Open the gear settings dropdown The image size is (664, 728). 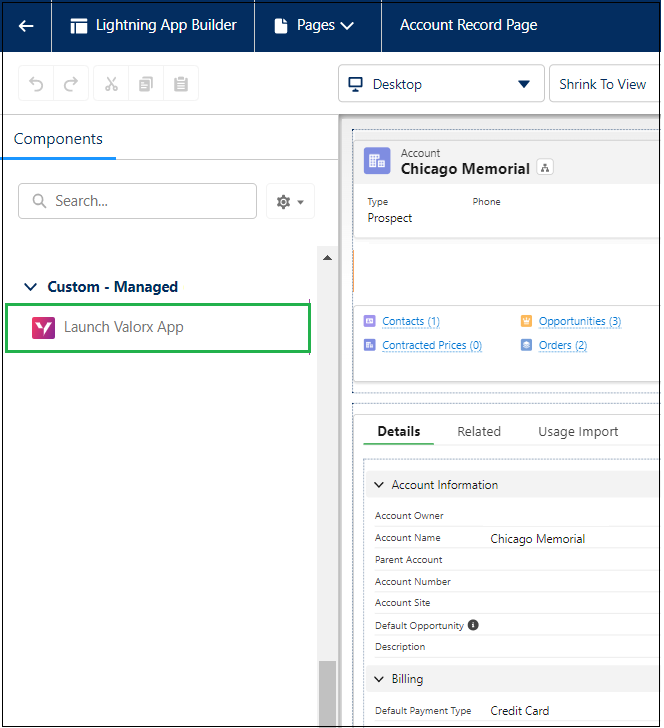[290, 202]
